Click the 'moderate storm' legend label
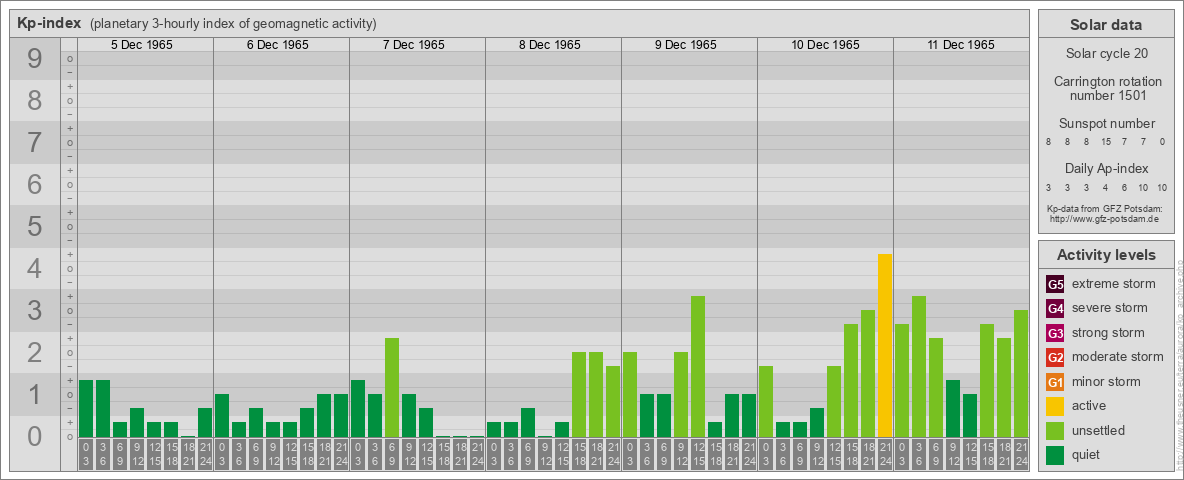Viewport: 1184px width, 480px height. [x=1118, y=357]
